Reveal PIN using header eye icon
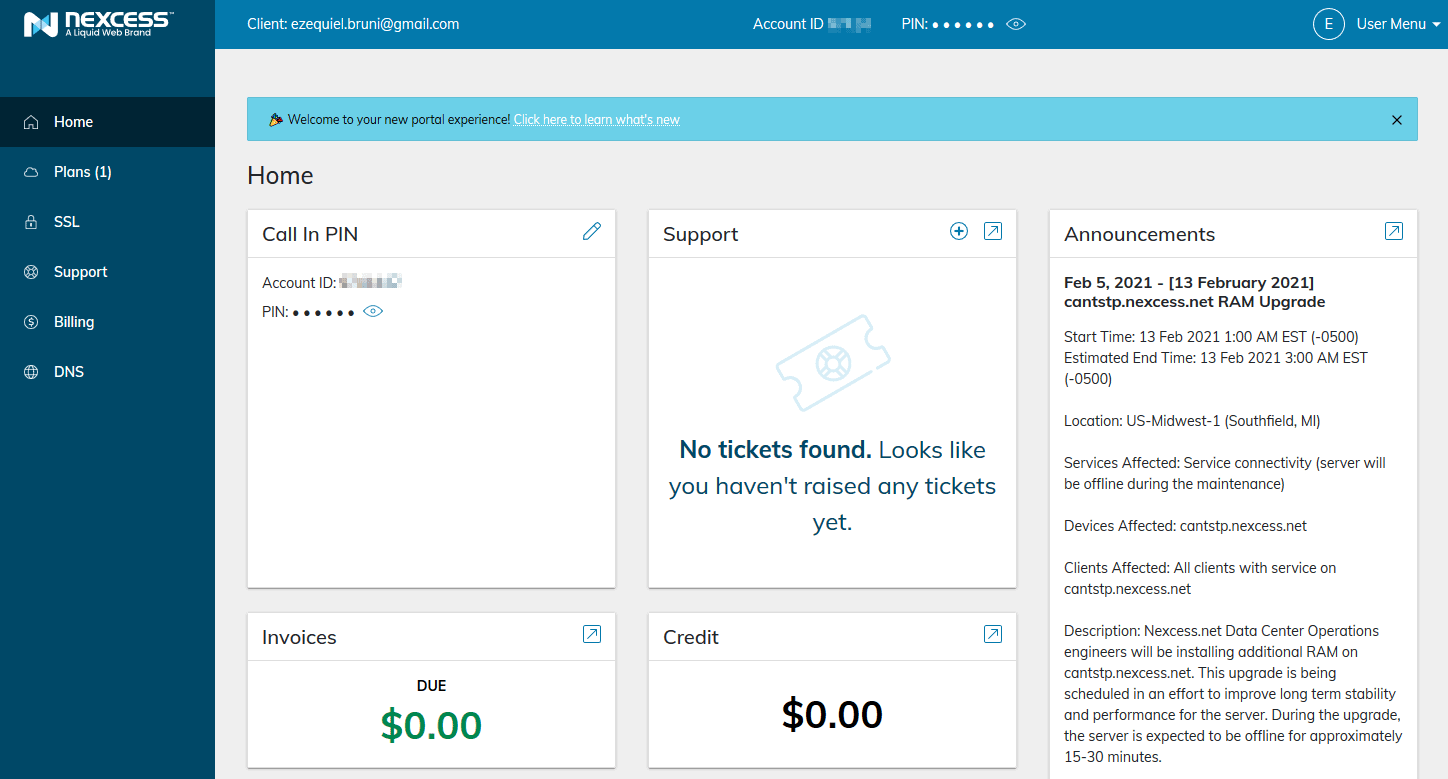1448x779 pixels. [x=1016, y=24]
